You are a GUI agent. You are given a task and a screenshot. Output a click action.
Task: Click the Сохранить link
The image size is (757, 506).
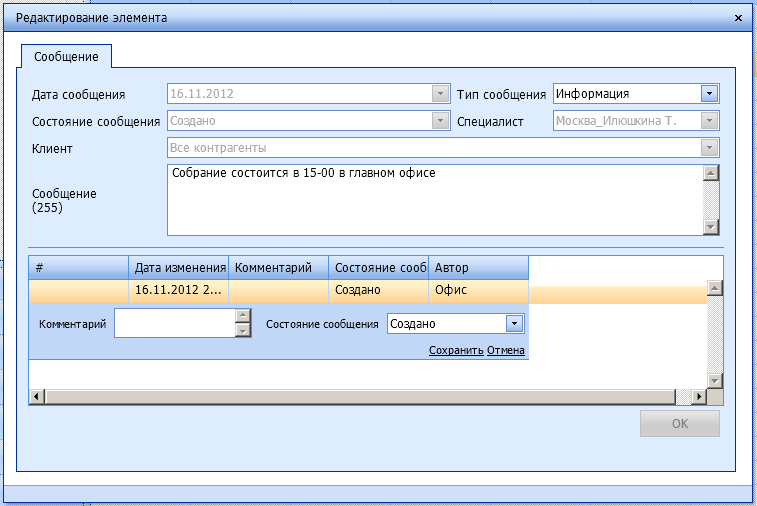[456, 351]
